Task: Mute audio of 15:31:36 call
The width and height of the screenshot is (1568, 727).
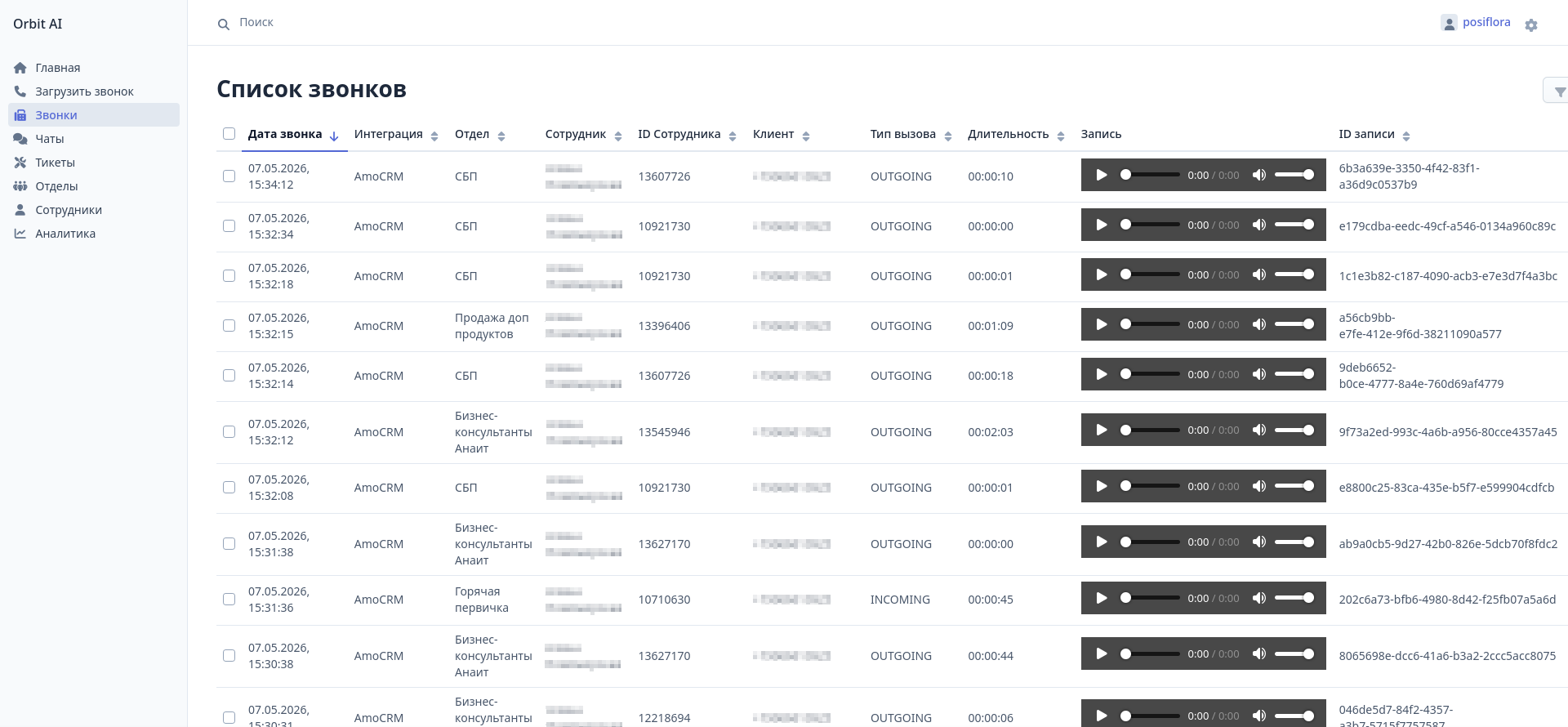Action: click(x=1259, y=598)
